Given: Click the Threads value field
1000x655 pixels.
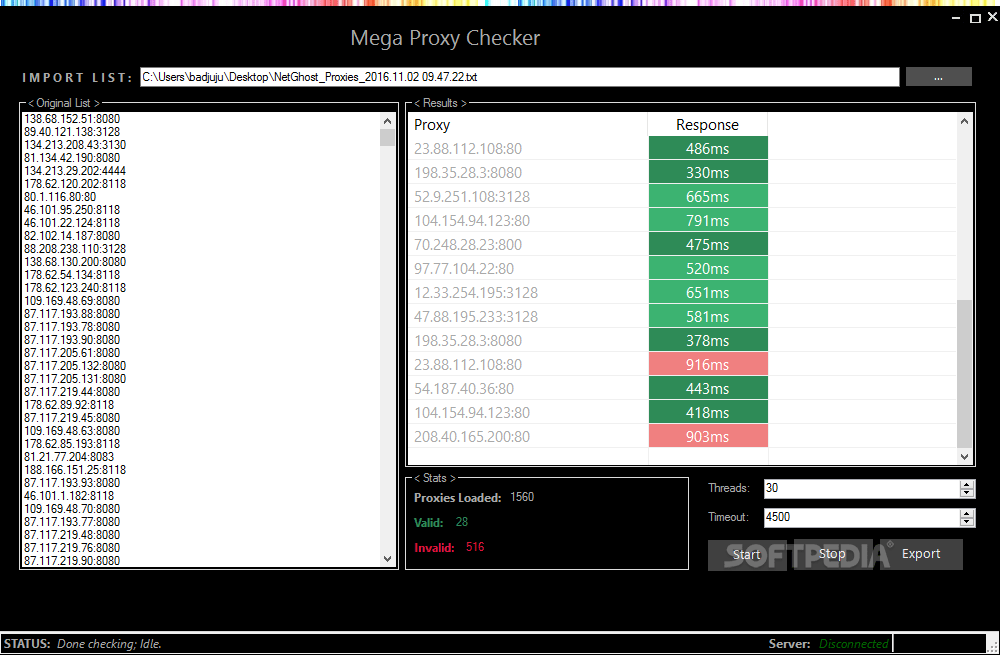Looking at the screenshot, I should (861, 489).
